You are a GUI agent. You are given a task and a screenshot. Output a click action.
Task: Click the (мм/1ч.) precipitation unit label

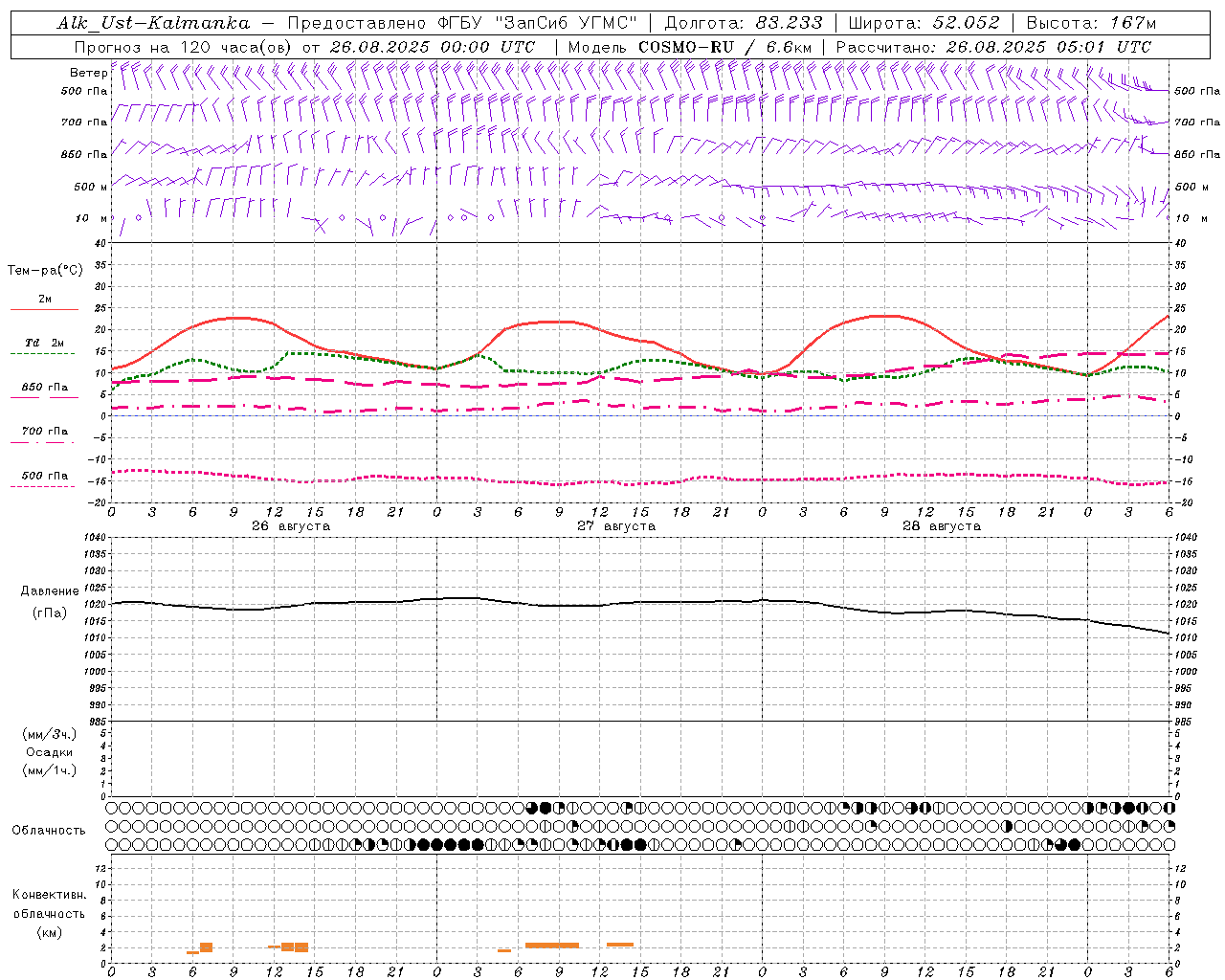tap(50, 770)
